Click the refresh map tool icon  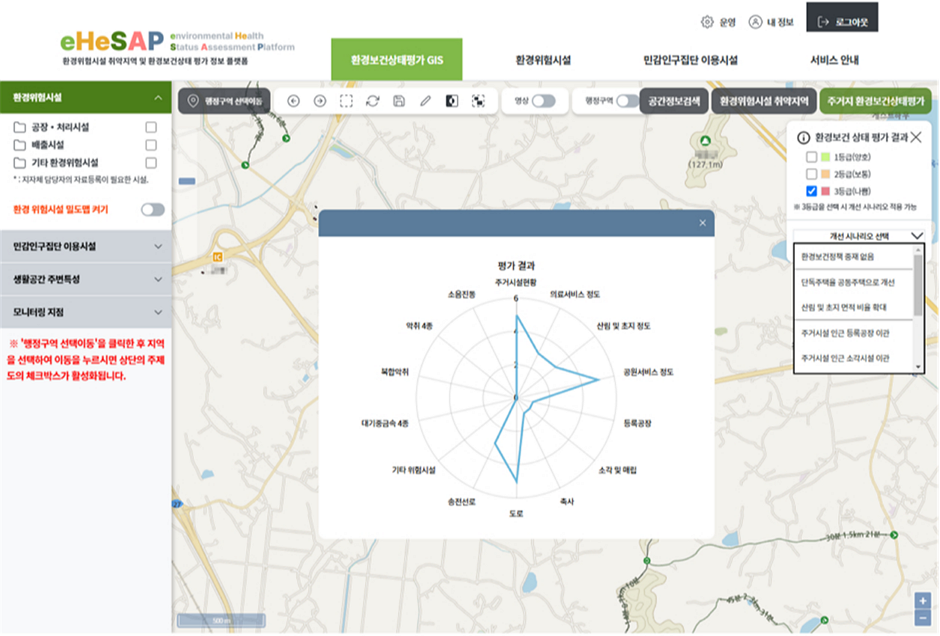(x=372, y=101)
